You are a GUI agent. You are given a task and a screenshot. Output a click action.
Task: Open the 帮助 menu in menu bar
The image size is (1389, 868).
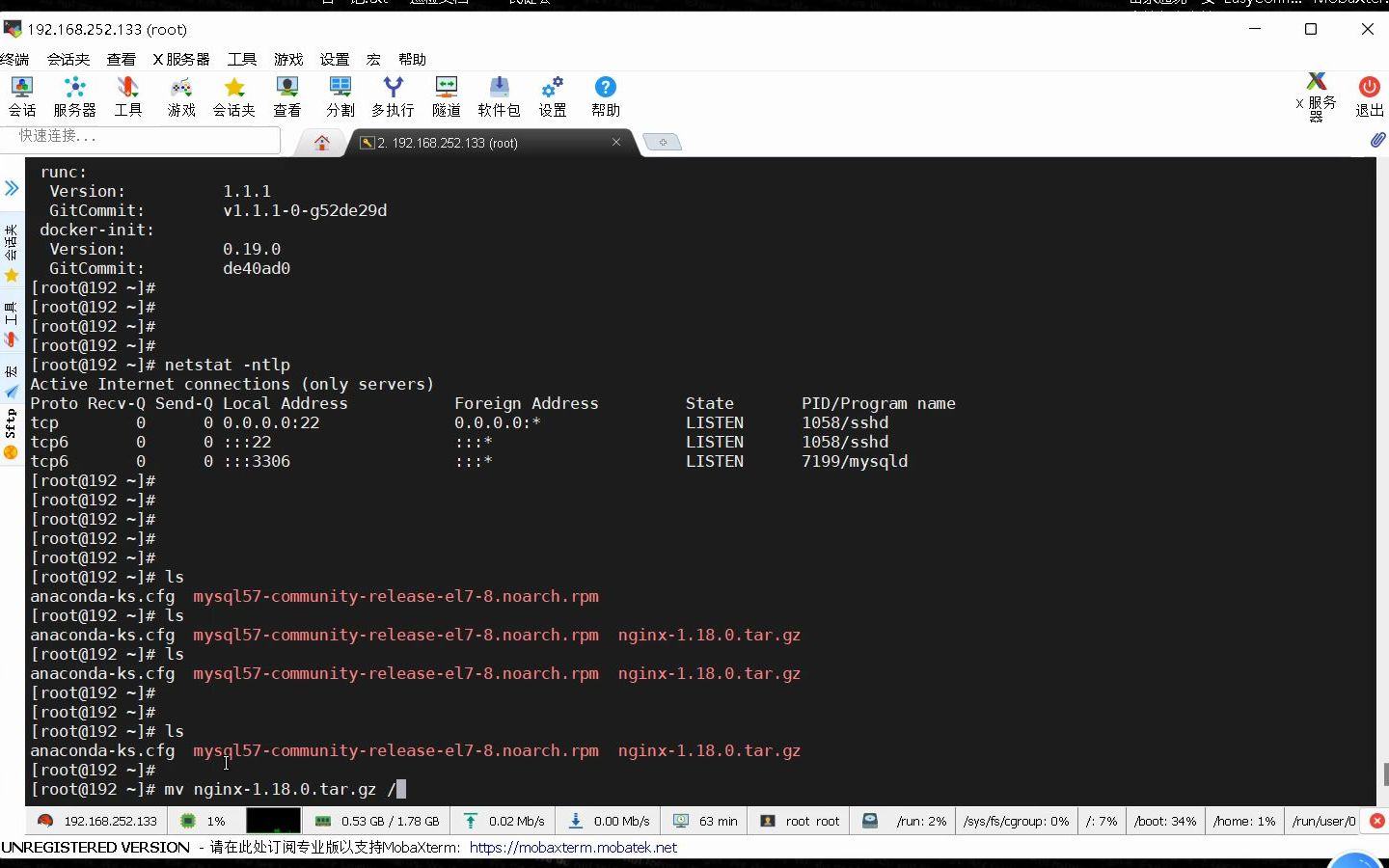coord(412,59)
